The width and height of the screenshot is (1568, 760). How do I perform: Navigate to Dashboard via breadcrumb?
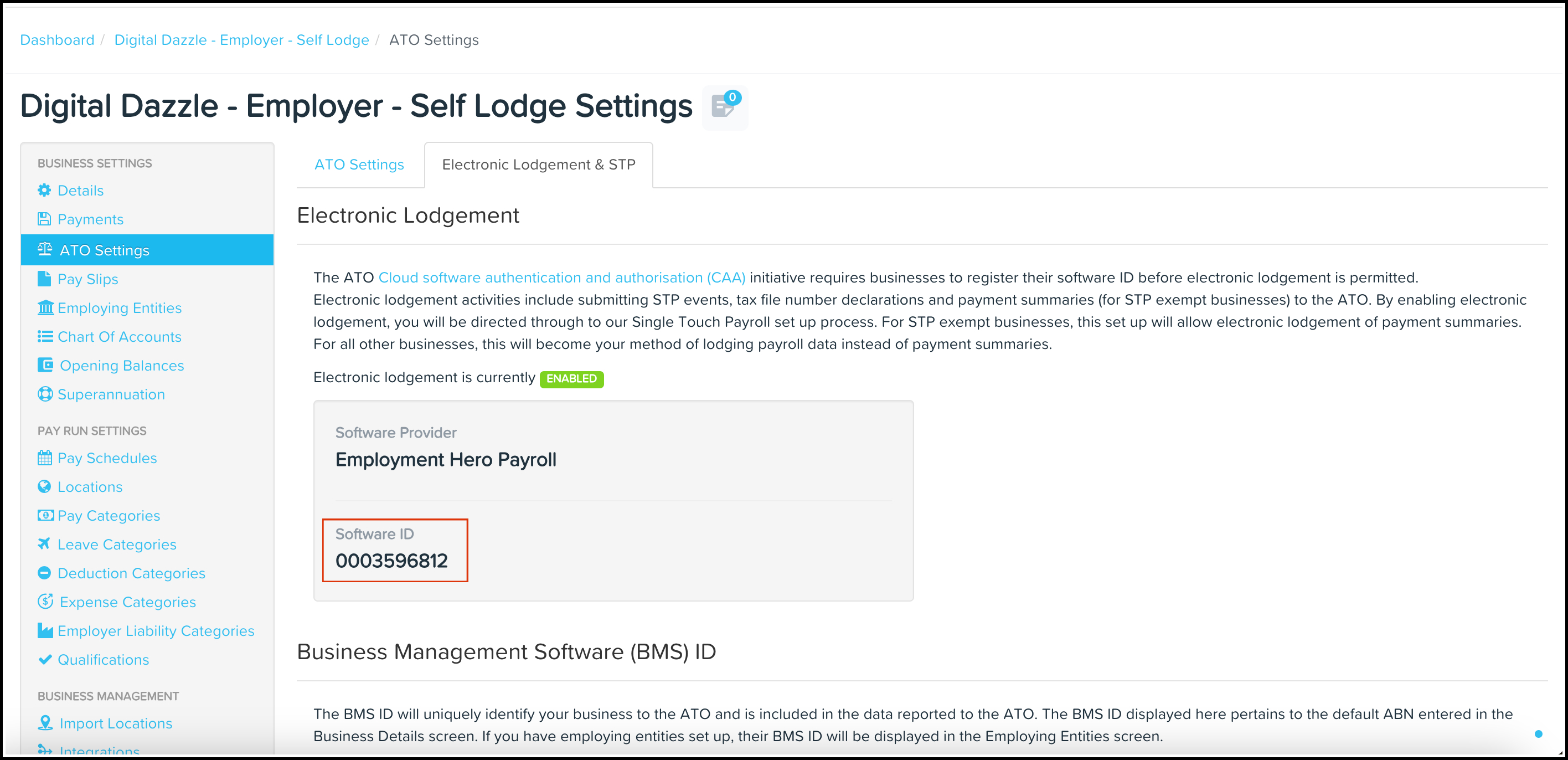pos(56,39)
